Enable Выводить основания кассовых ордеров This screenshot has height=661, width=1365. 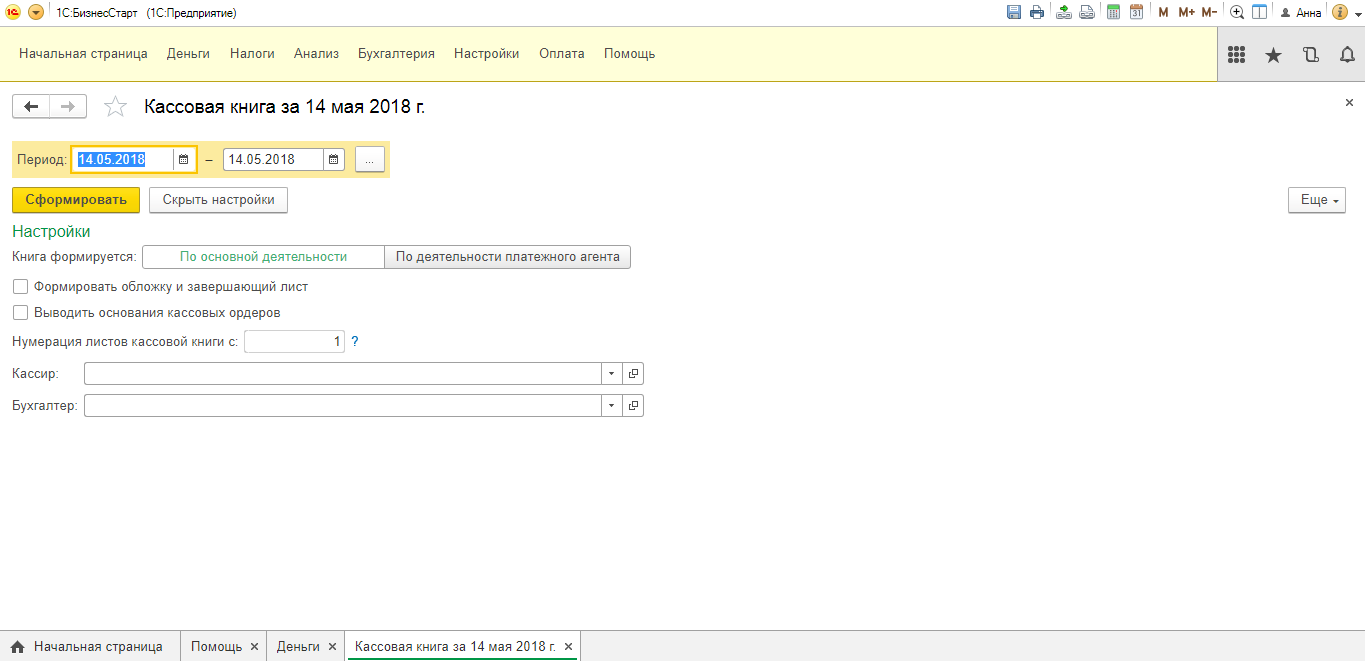click(21, 312)
